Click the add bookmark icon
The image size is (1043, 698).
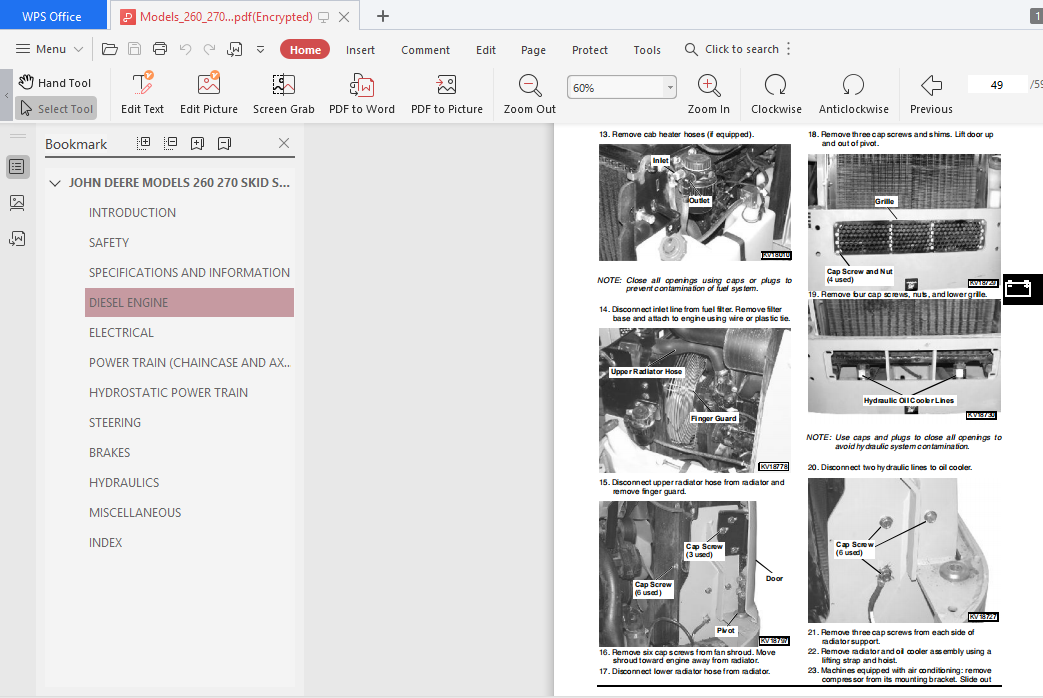coord(198,143)
